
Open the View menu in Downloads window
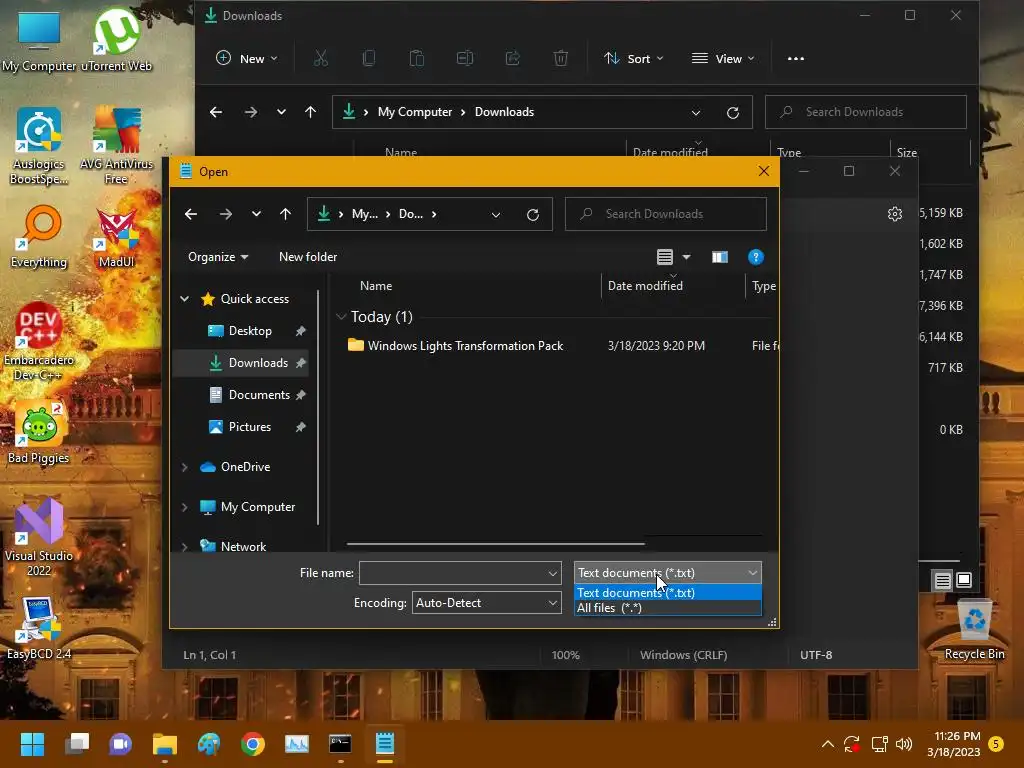point(722,59)
